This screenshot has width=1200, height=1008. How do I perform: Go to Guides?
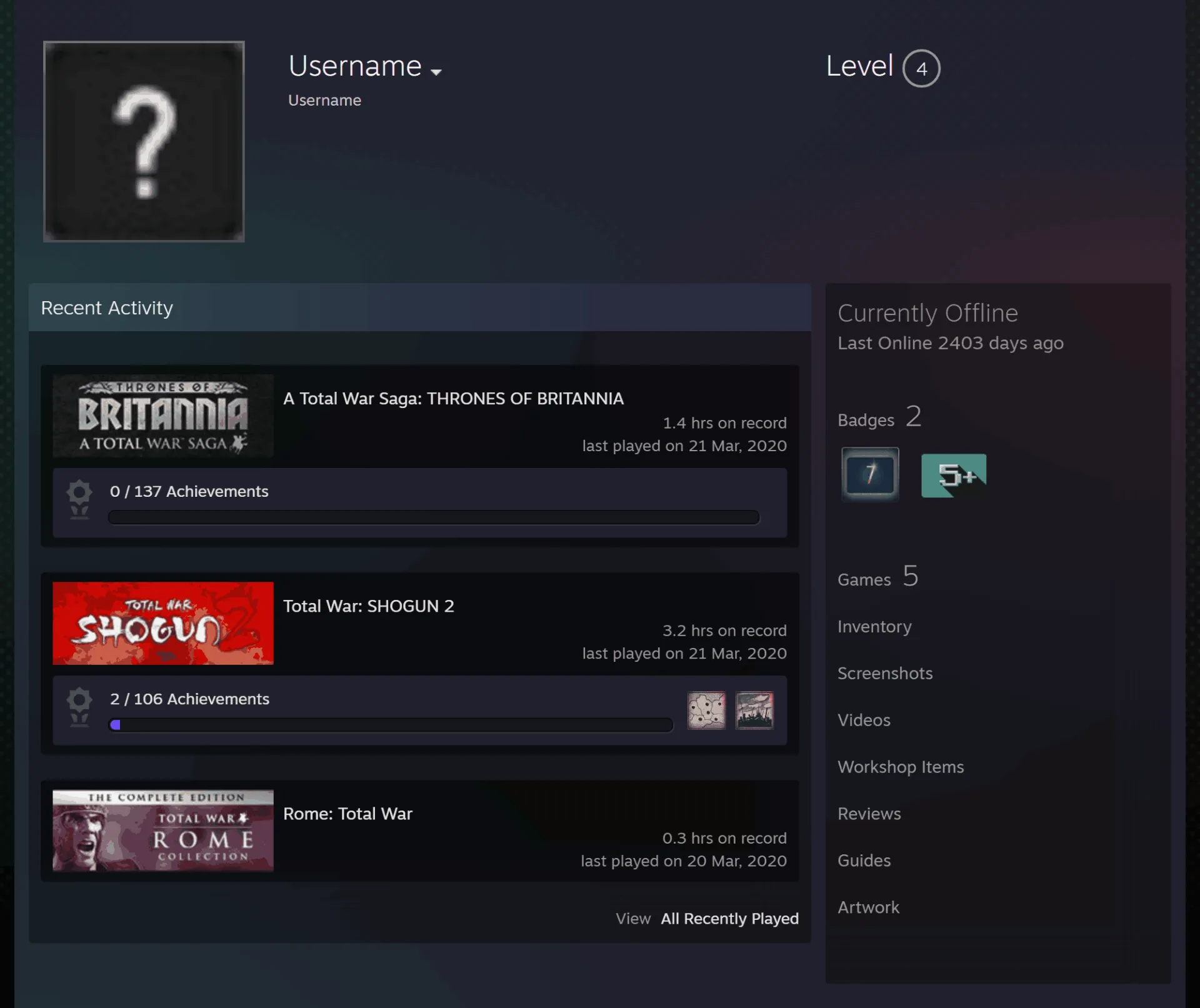click(864, 861)
